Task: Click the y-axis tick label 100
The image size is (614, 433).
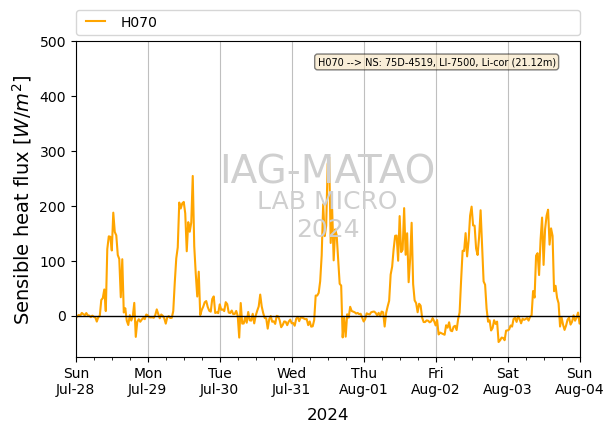Action: tap(52, 262)
